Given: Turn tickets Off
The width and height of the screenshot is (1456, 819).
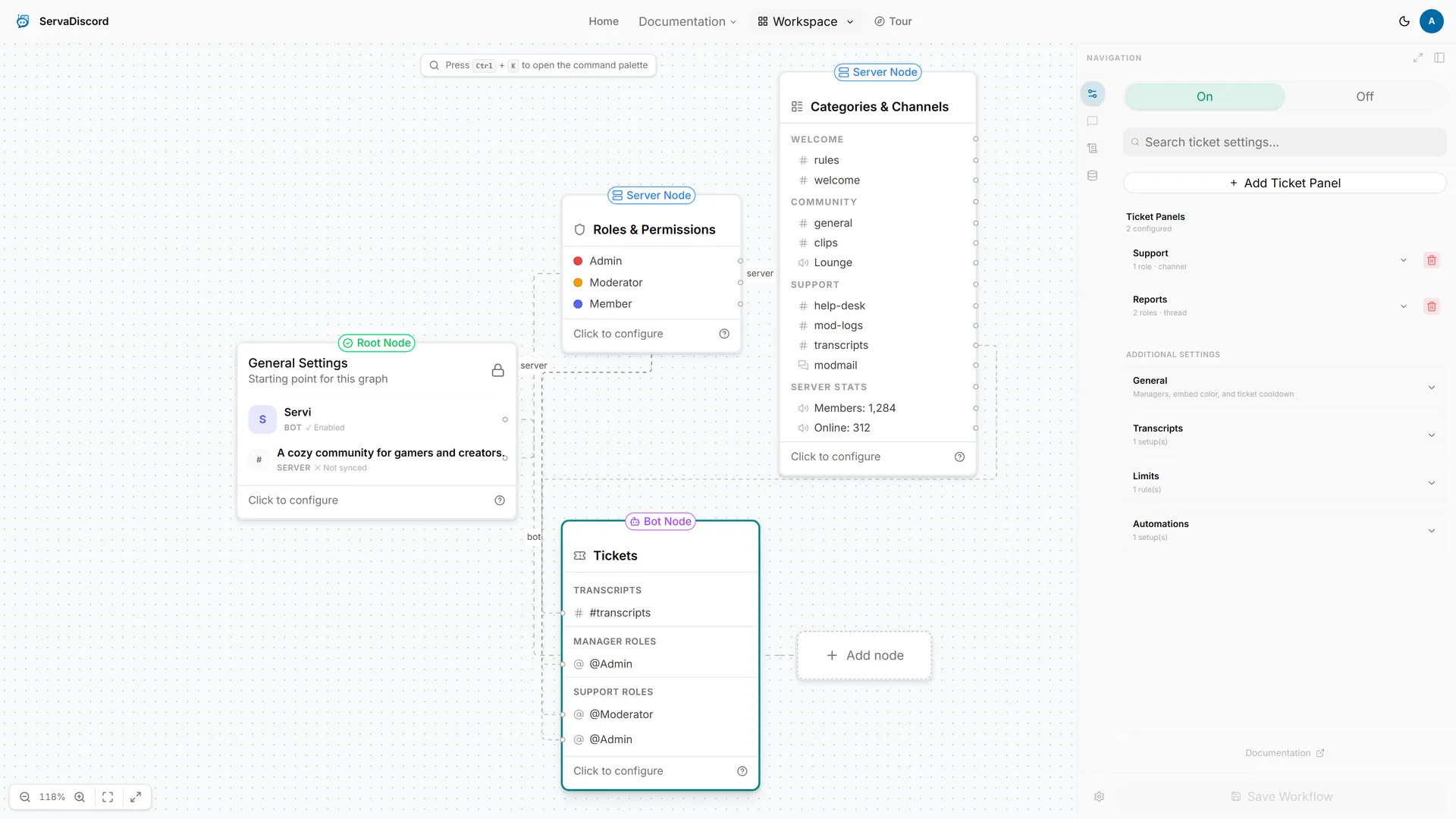Looking at the screenshot, I should click(1365, 96).
